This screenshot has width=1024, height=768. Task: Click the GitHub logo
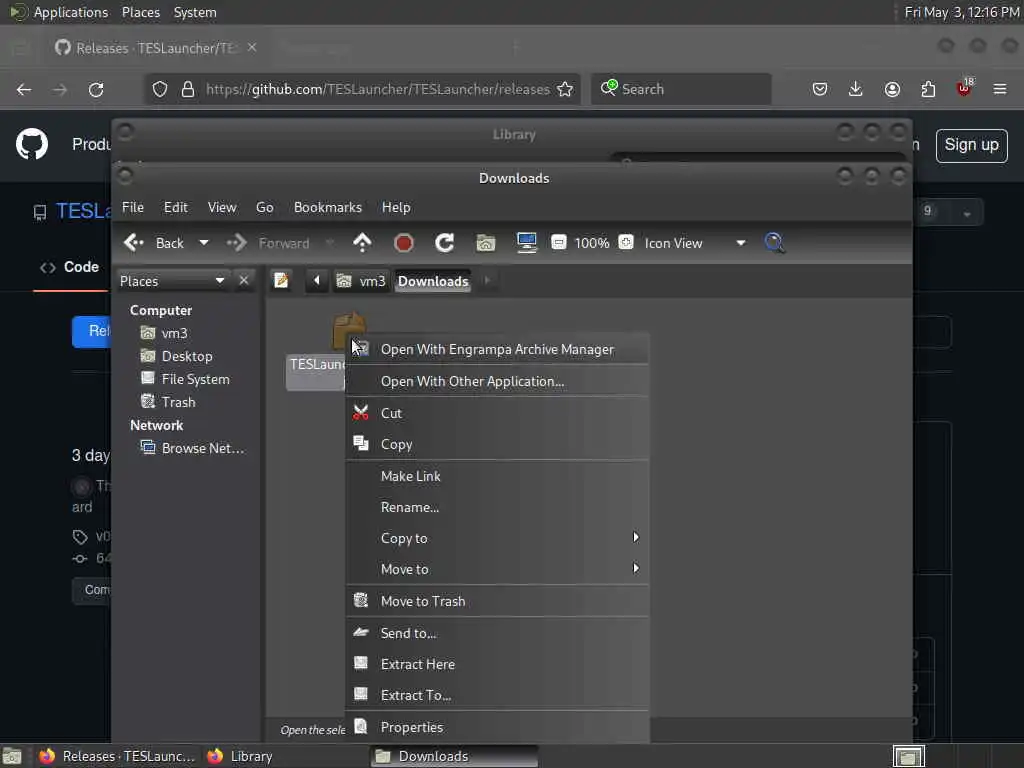click(x=32, y=144)
